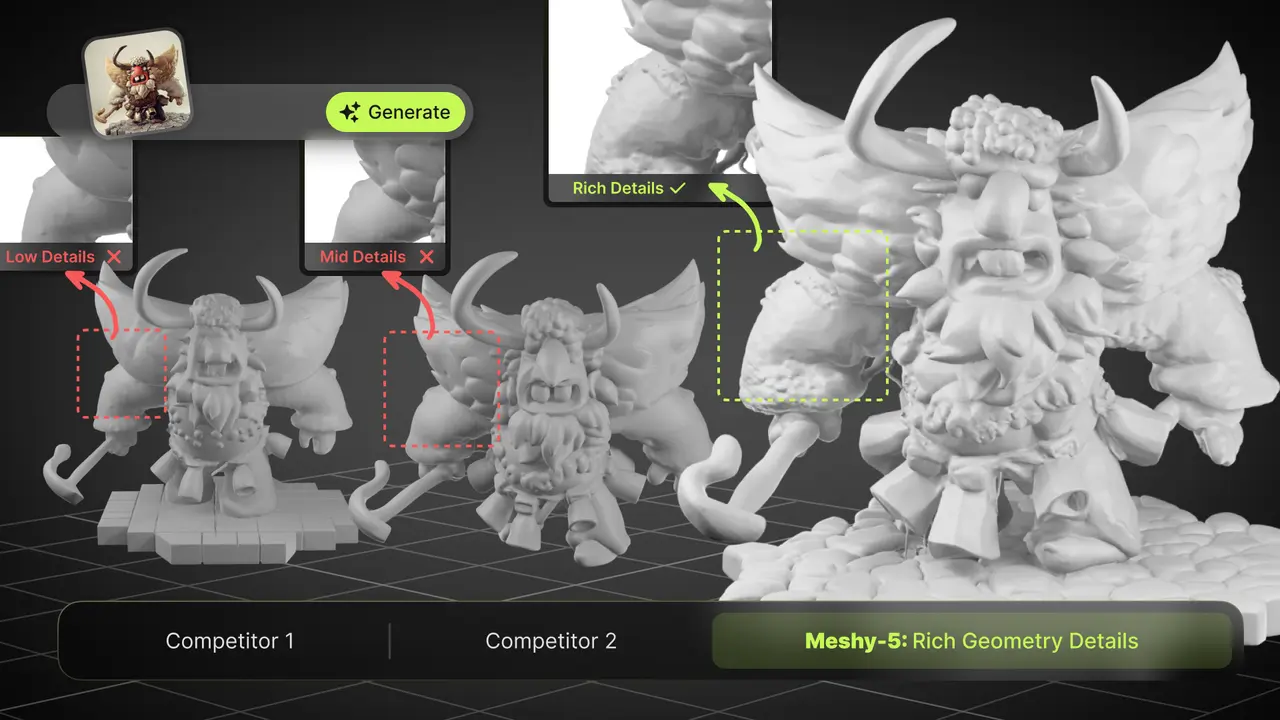Click the green Generate button
1280x720 pixels.
396,112
